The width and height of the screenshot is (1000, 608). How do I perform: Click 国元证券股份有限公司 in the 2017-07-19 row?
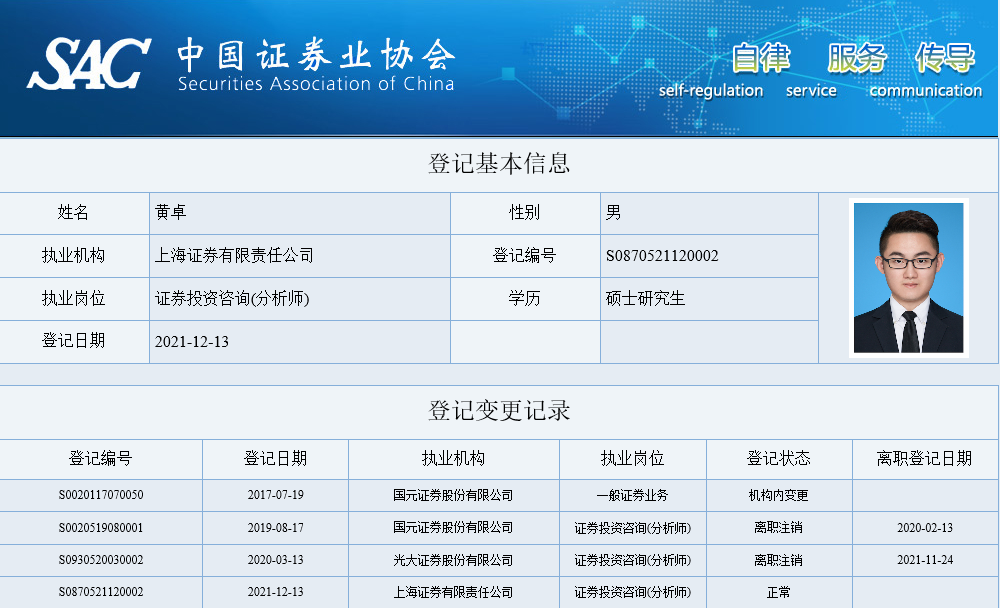[x=453, y=495]
